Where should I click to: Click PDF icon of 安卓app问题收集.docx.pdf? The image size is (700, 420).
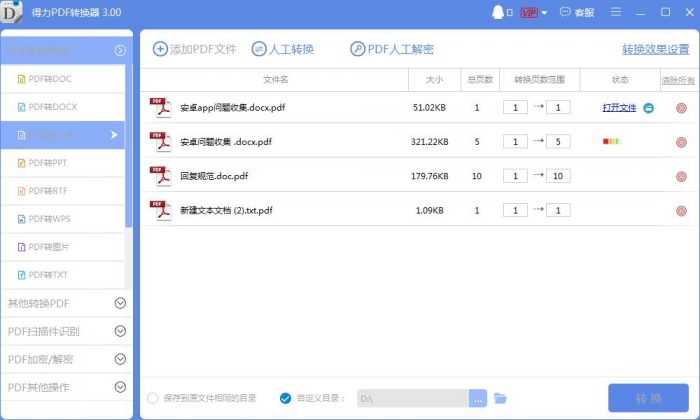pyautogui.click(x=161, y=108)
